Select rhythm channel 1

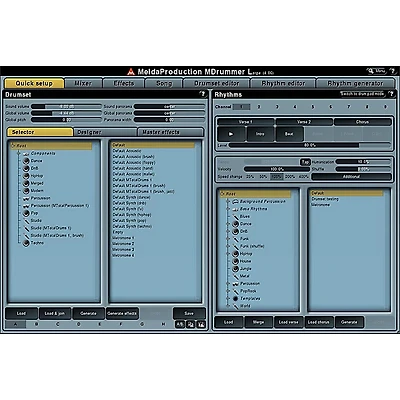coord(241,107)
